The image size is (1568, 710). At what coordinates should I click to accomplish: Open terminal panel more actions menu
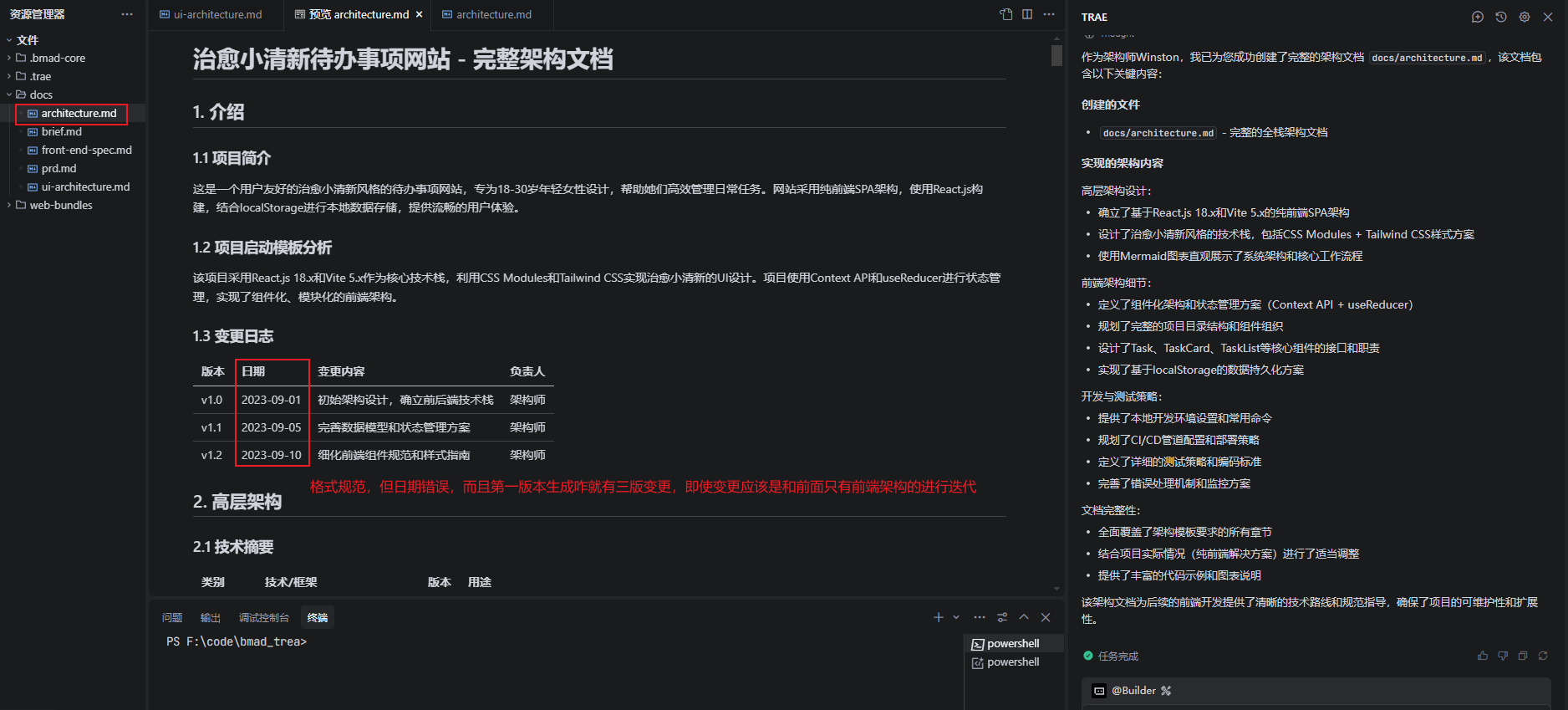coord(980,617)
